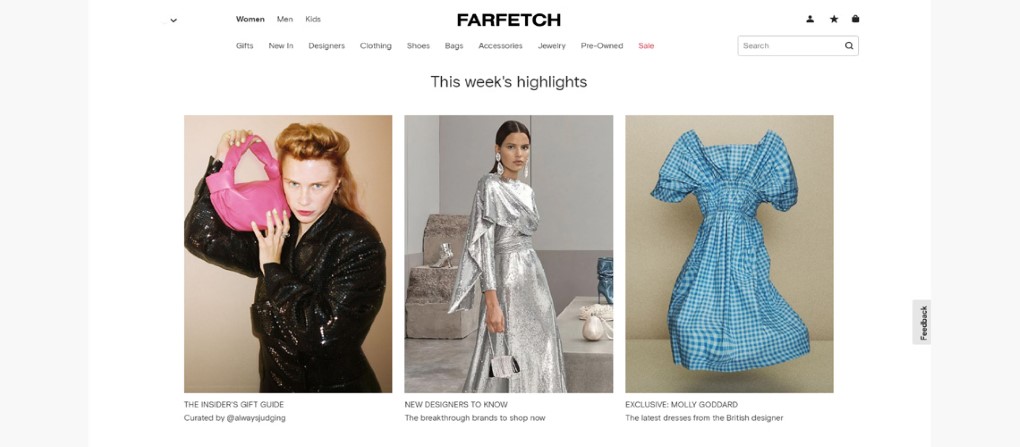Open the Feedback side tab
Image resolution: width=1020 pixels, height=447 pixels.
(922, 322)
